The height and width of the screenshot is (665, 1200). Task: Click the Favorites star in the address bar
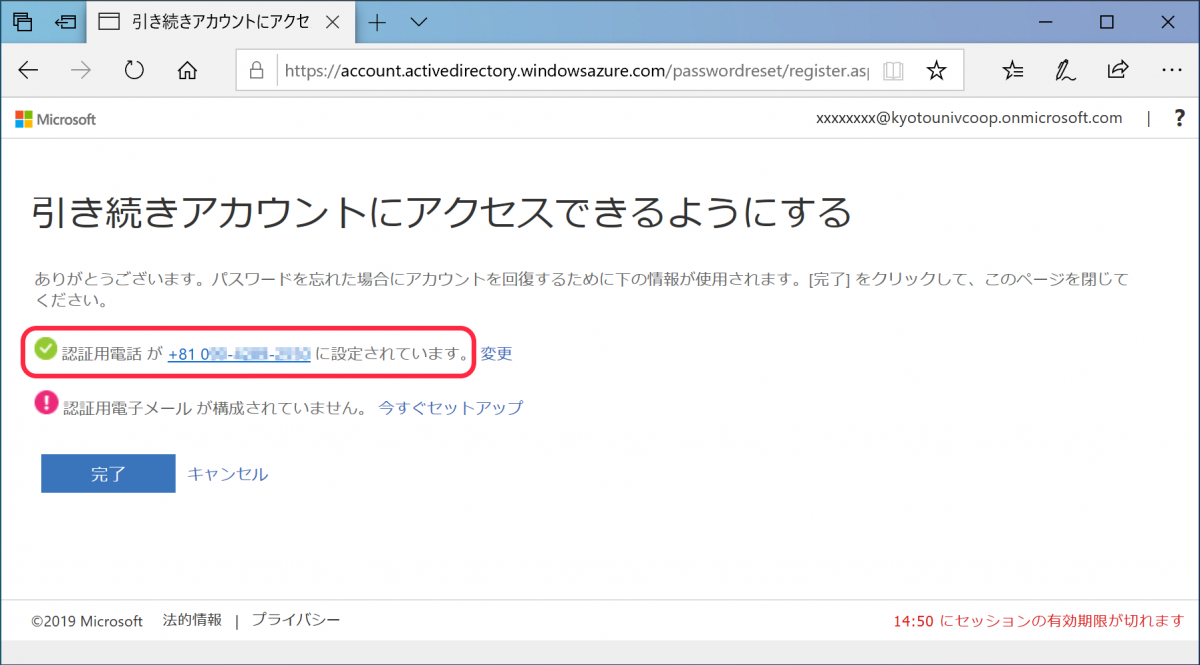tap(936, 70)
